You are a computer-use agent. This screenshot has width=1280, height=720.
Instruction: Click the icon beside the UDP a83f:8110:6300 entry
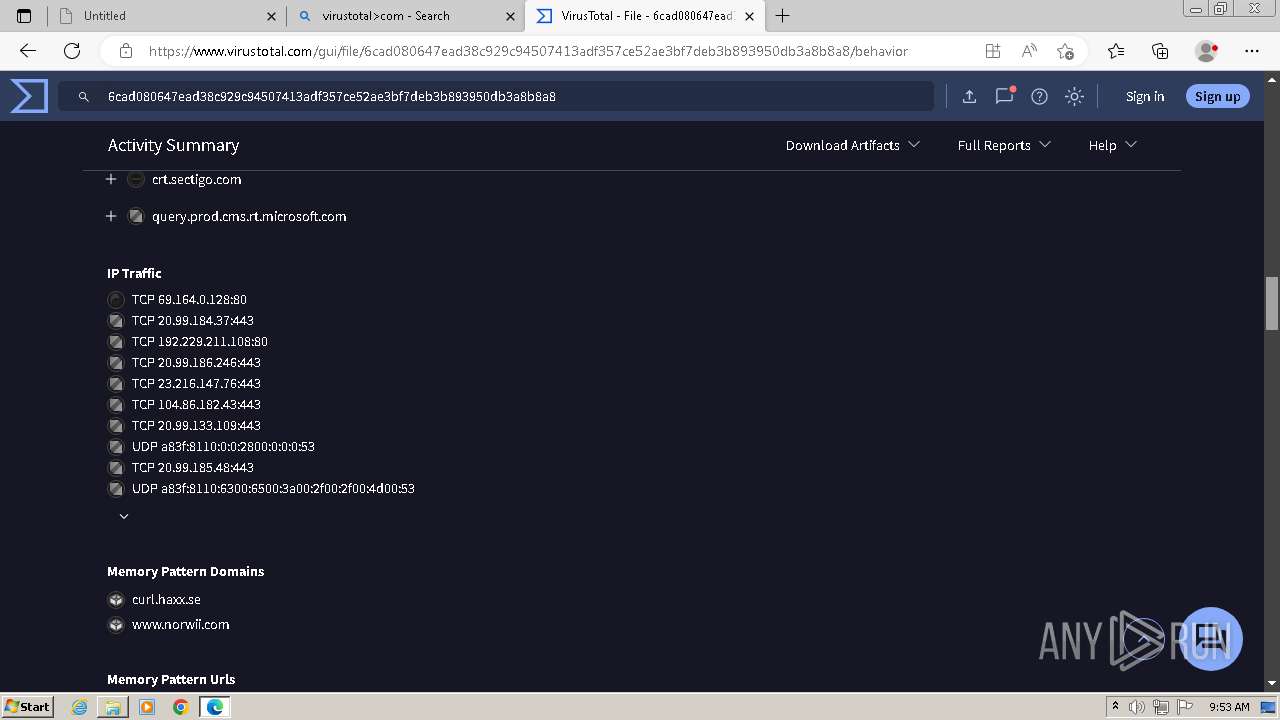point(116,488)
